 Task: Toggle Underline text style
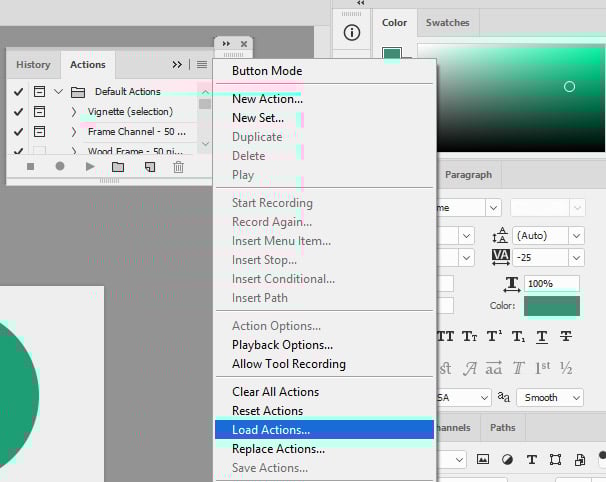click(542, 337)
